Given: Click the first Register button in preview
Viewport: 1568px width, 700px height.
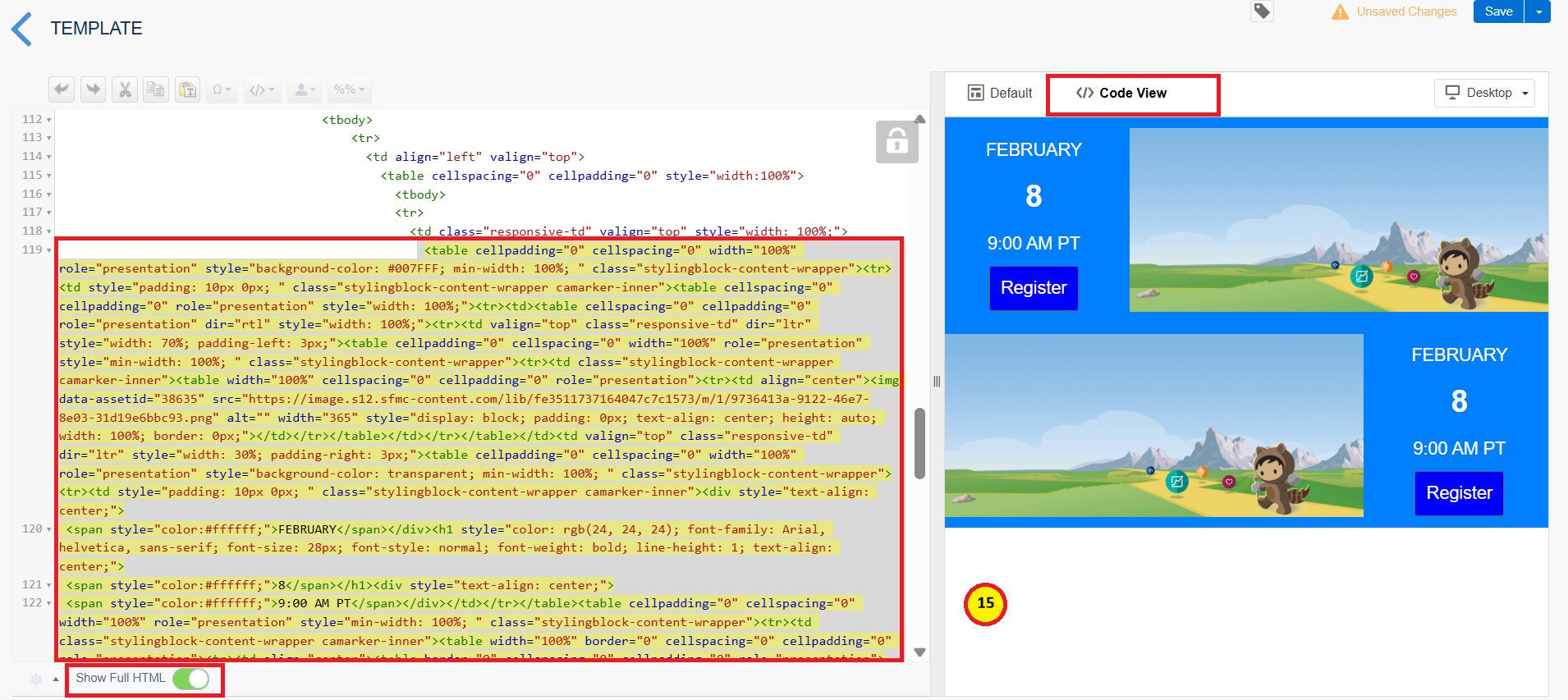Looking at the screenshot, I should [1033, 288].
